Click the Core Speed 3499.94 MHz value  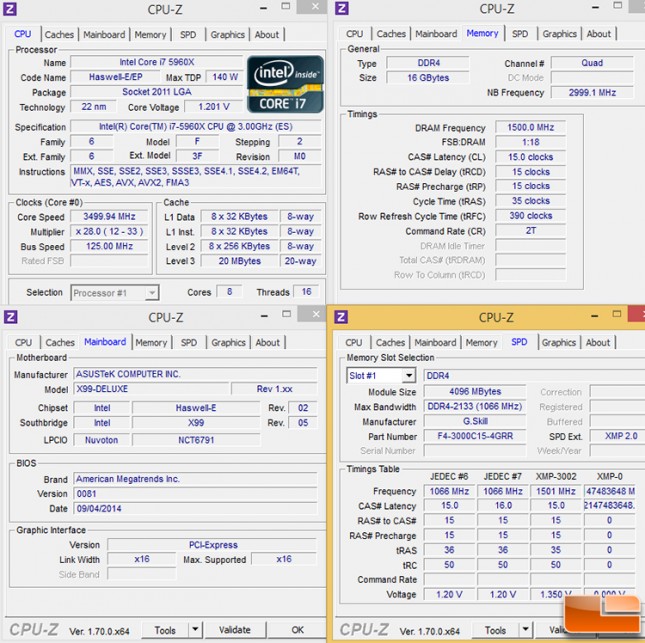pos(109,217)
